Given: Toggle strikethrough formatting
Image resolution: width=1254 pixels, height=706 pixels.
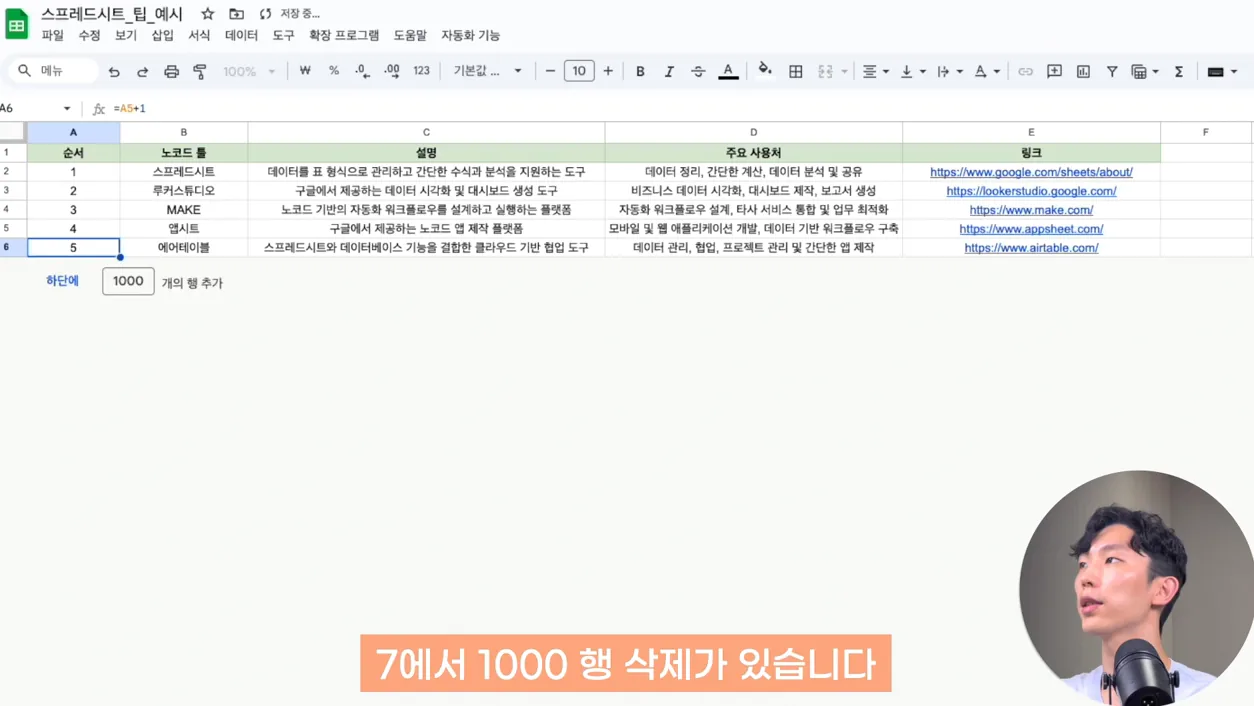Looking at the screenshot, I should click(698, 72).
